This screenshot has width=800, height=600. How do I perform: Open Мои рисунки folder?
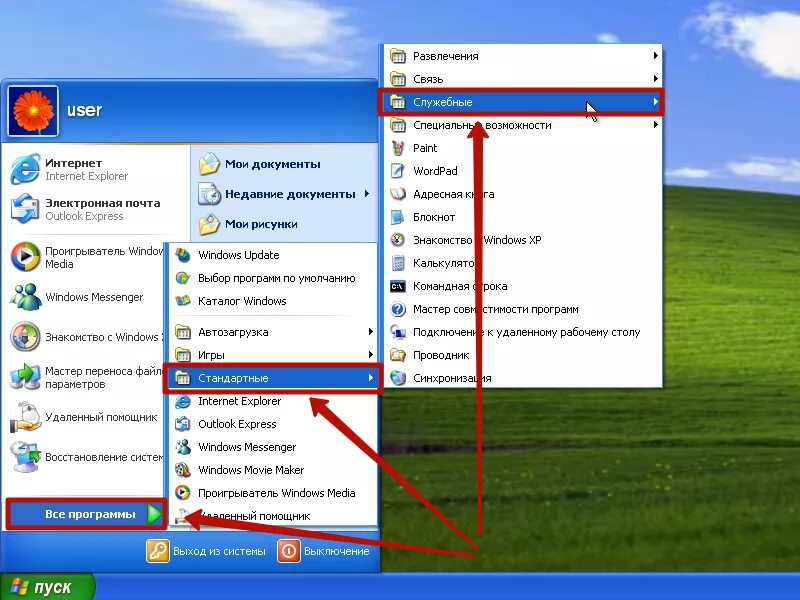pos(248,224)
